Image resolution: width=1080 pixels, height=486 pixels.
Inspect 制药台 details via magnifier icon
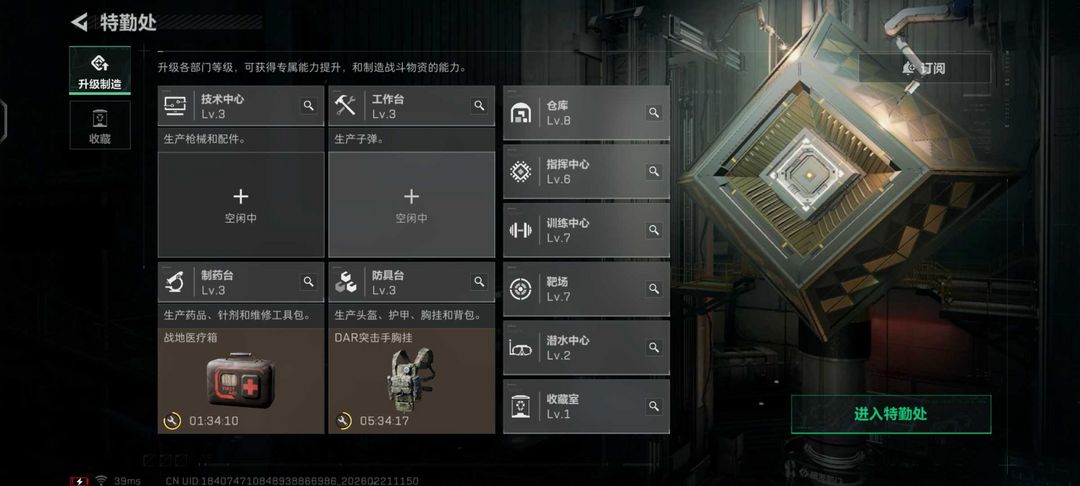point(309,282)
